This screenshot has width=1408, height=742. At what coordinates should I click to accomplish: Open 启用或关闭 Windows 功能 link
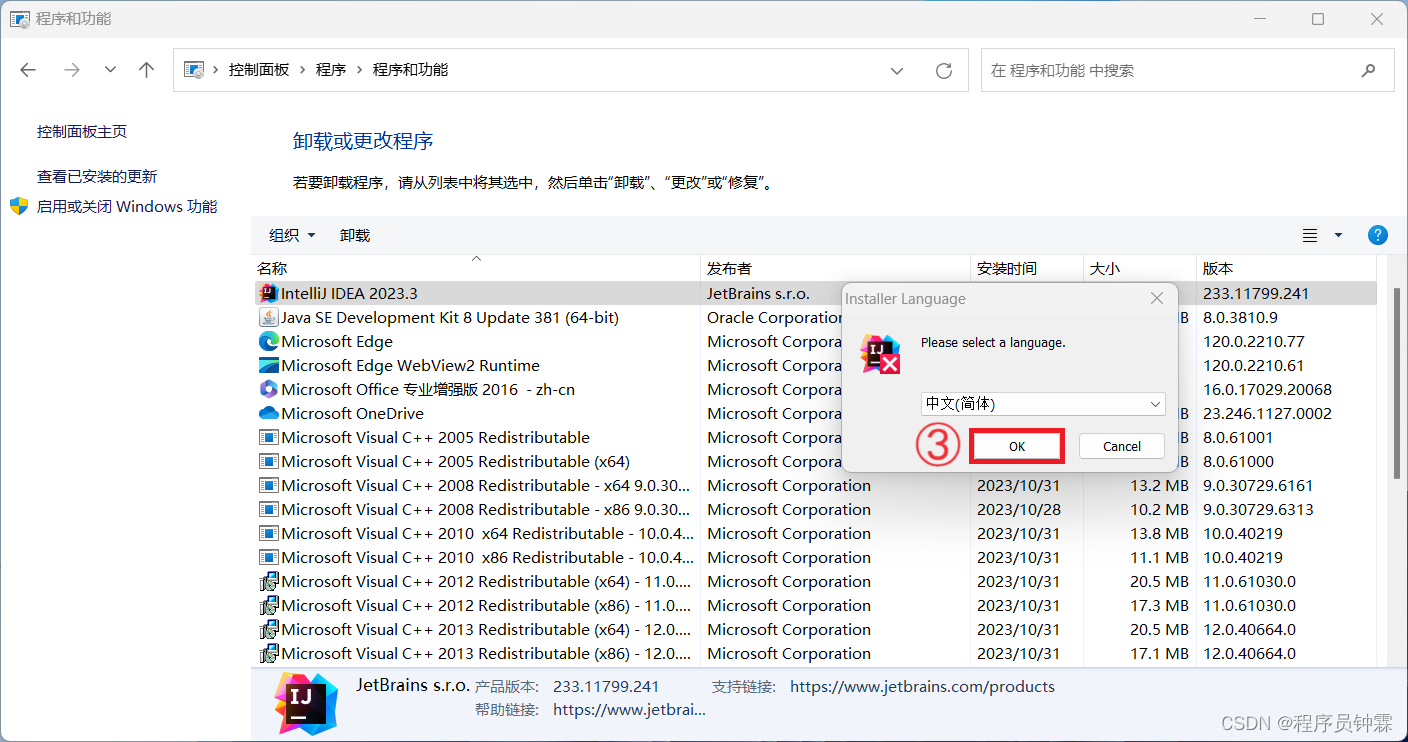tap(127, 206)
